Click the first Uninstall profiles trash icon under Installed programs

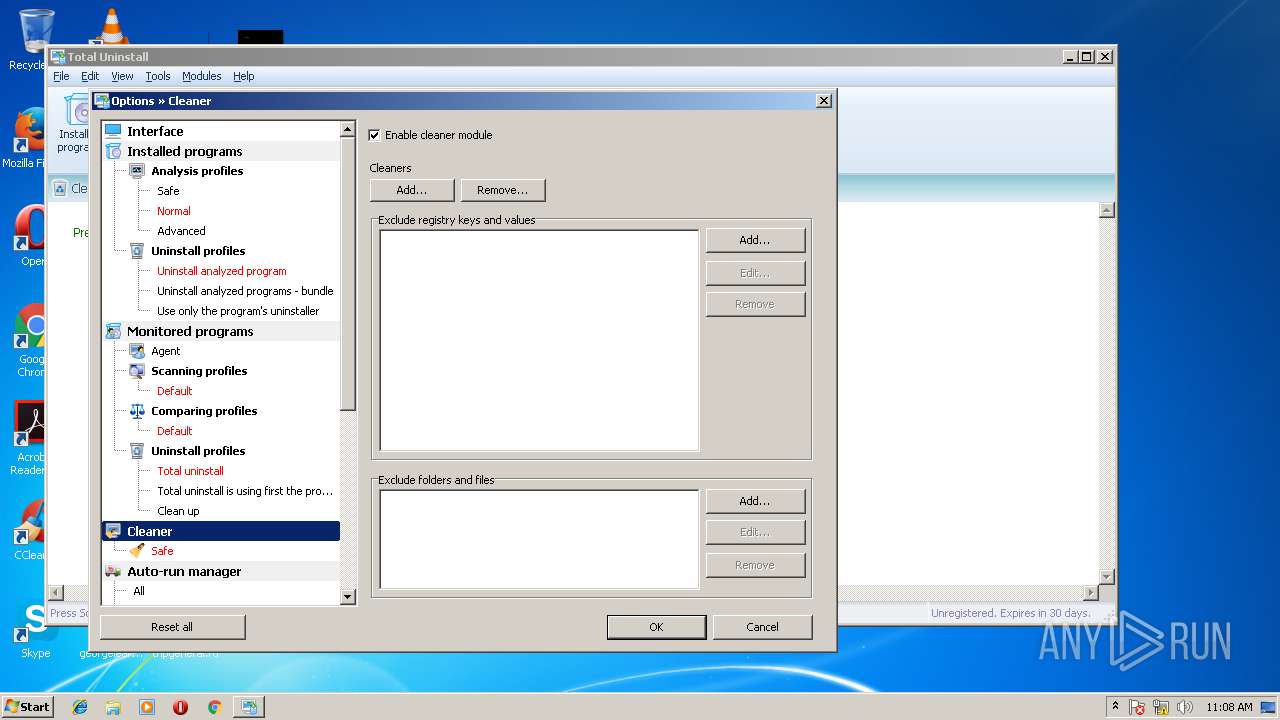coord(137,251)
